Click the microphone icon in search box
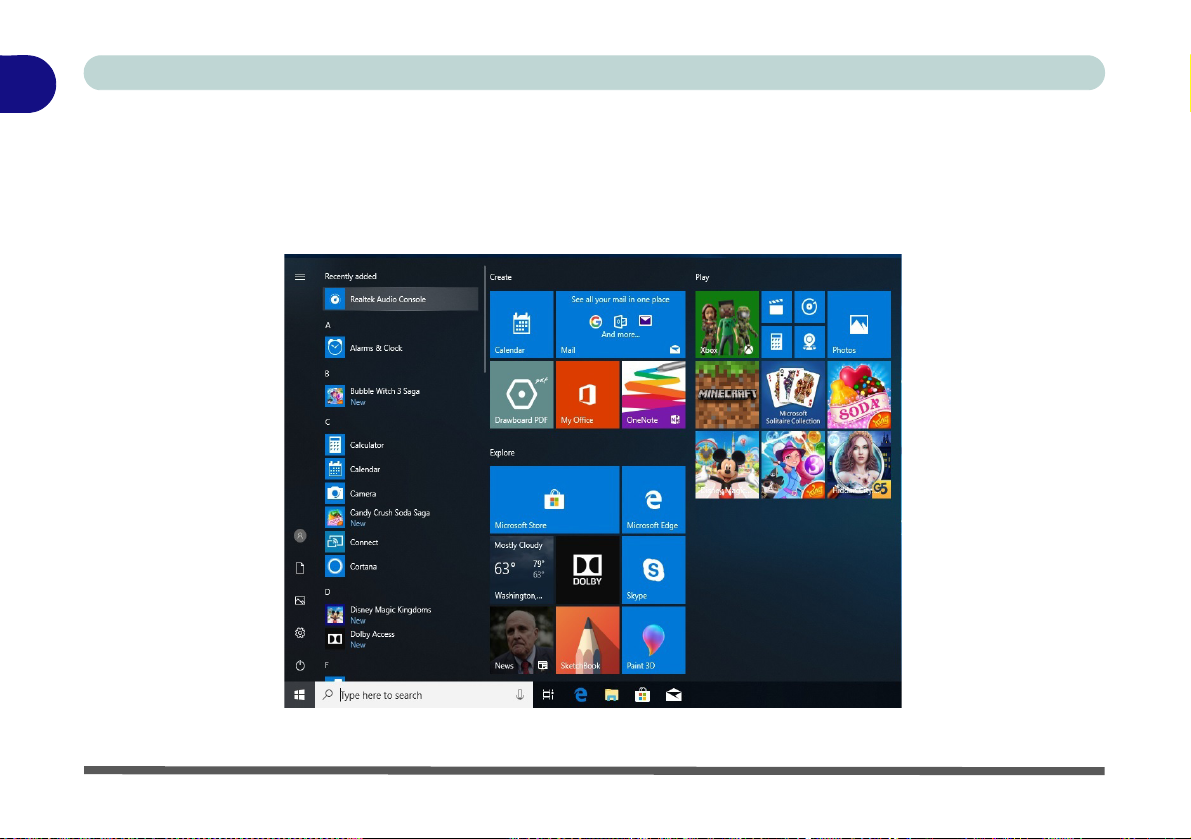This screenshot has height=839, width=1191. point(520,695)
